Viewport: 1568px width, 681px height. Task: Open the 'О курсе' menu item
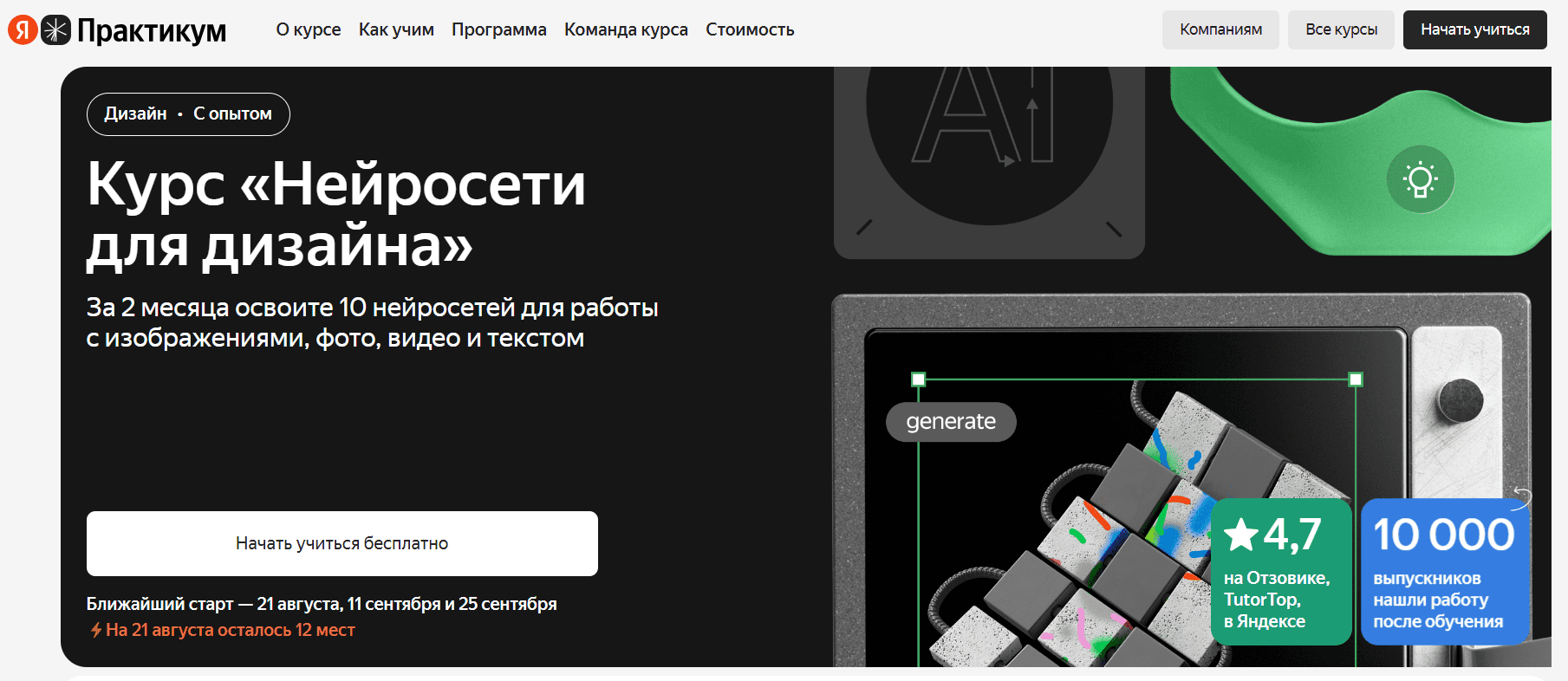[x=309, y=29]
